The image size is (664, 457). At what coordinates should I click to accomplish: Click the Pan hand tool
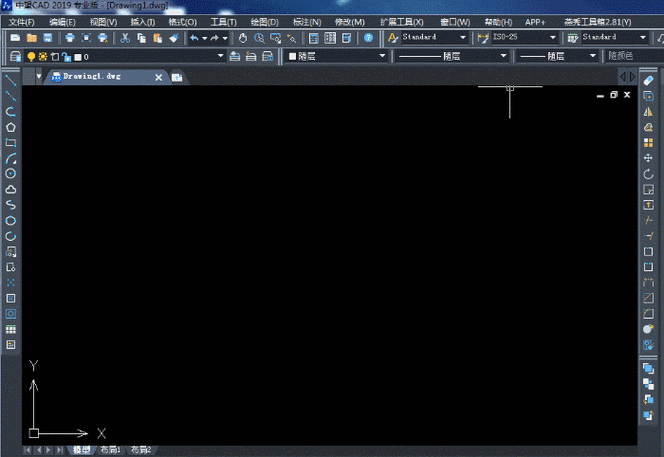(x=243, y=38)
